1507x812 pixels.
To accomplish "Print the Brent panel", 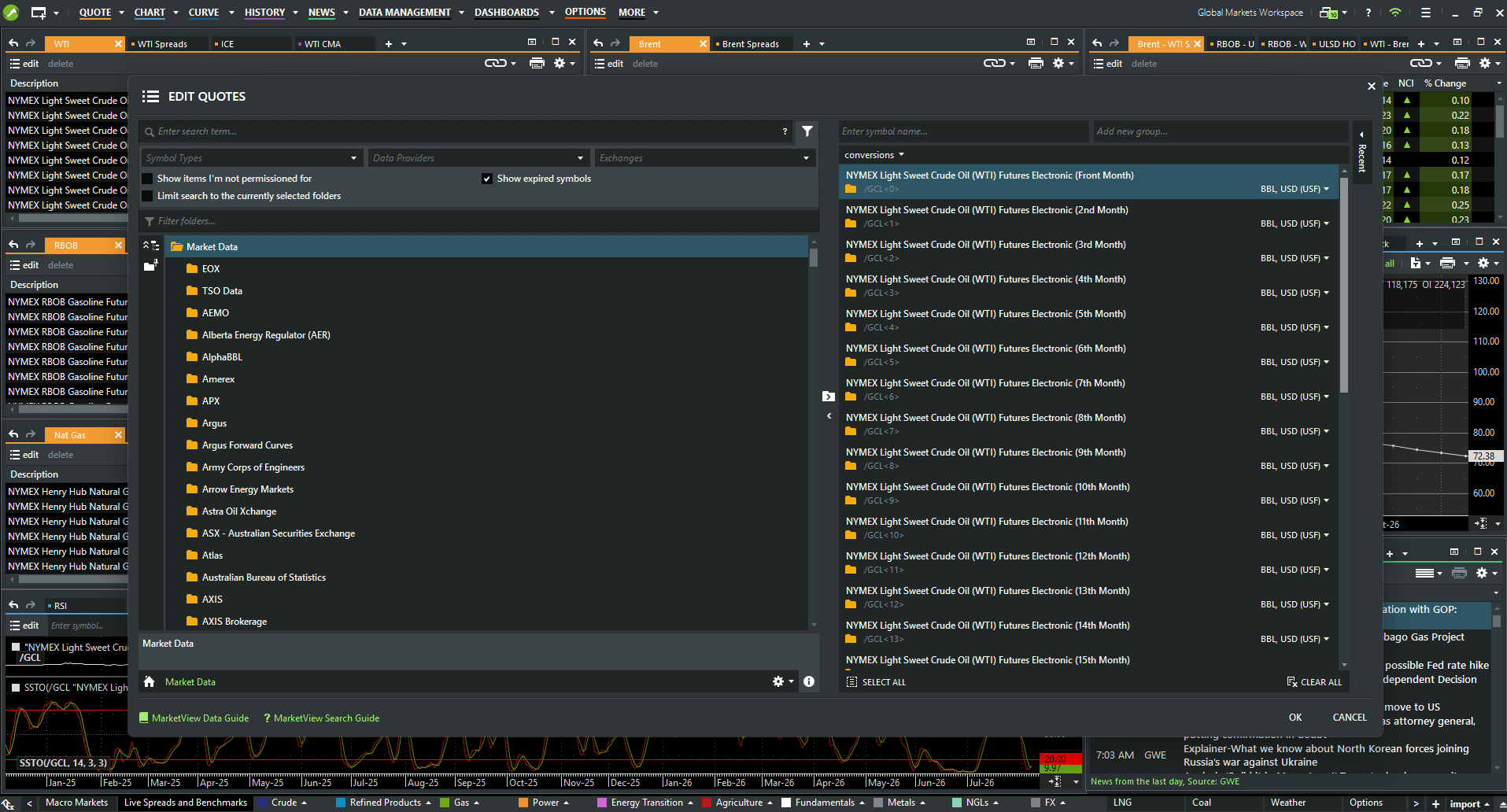I will pos(1036,63).
